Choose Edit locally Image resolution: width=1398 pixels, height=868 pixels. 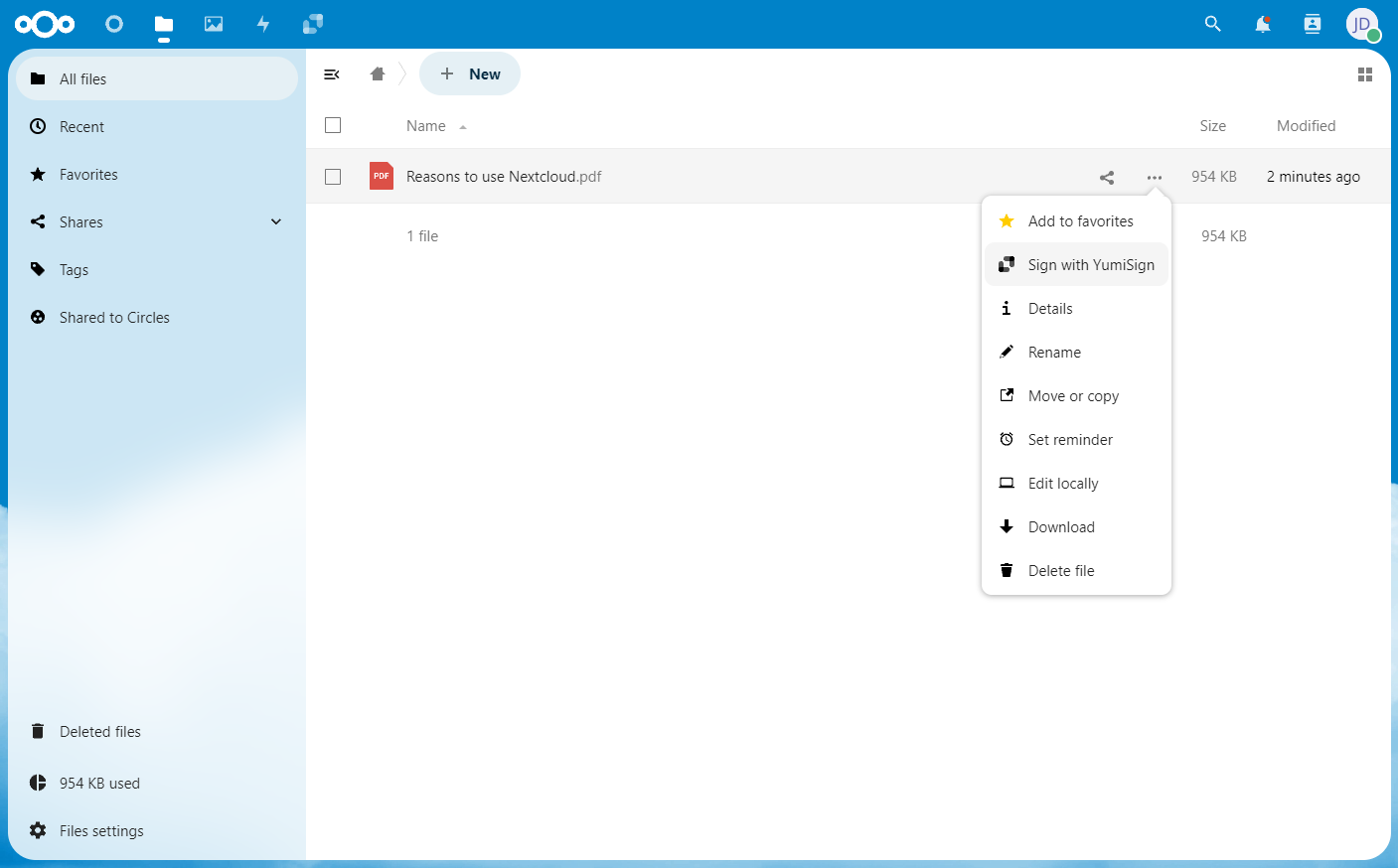click(x=1076, y=484)
